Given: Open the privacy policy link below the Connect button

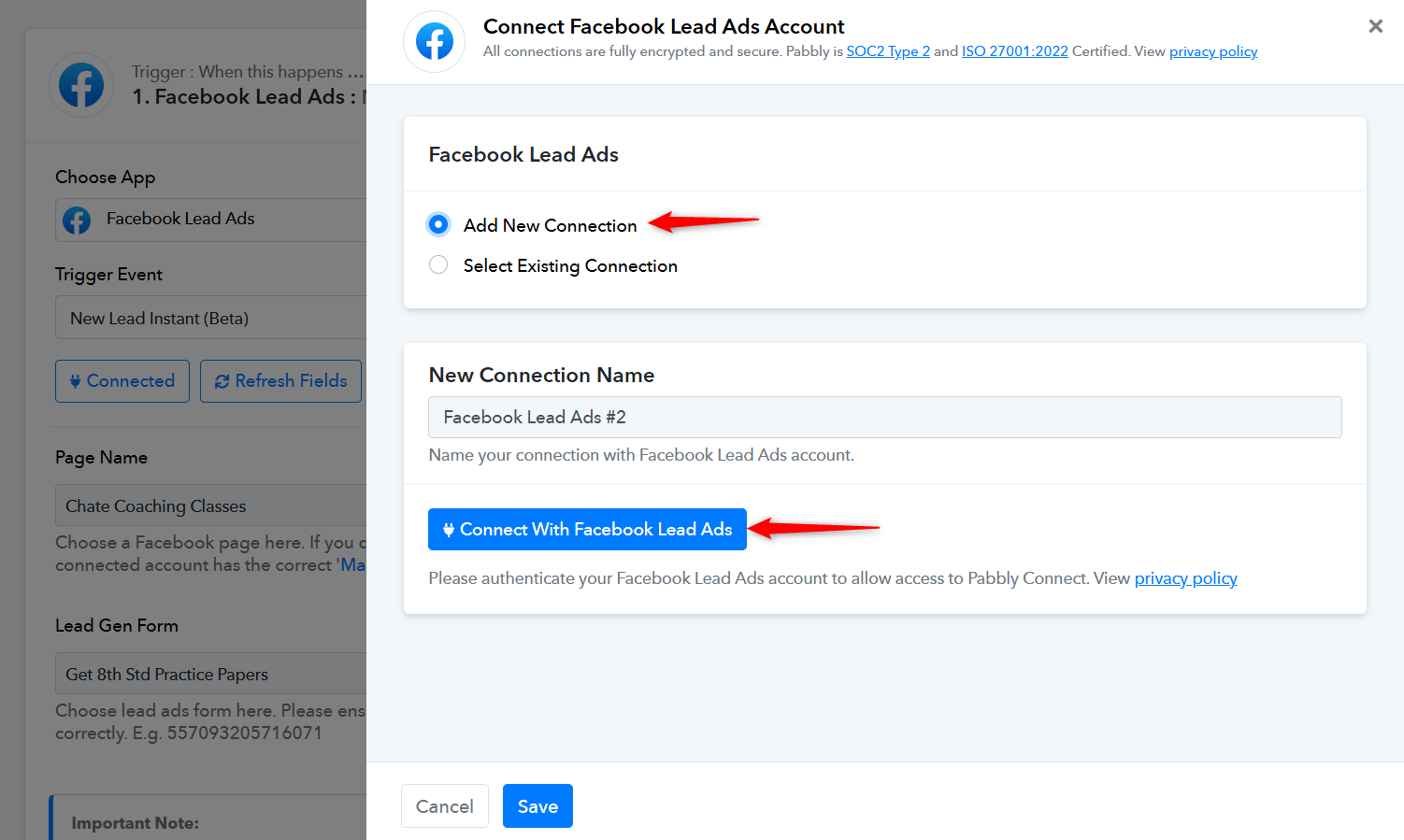Looking at the screenshot, I should tap(1186, 578).
